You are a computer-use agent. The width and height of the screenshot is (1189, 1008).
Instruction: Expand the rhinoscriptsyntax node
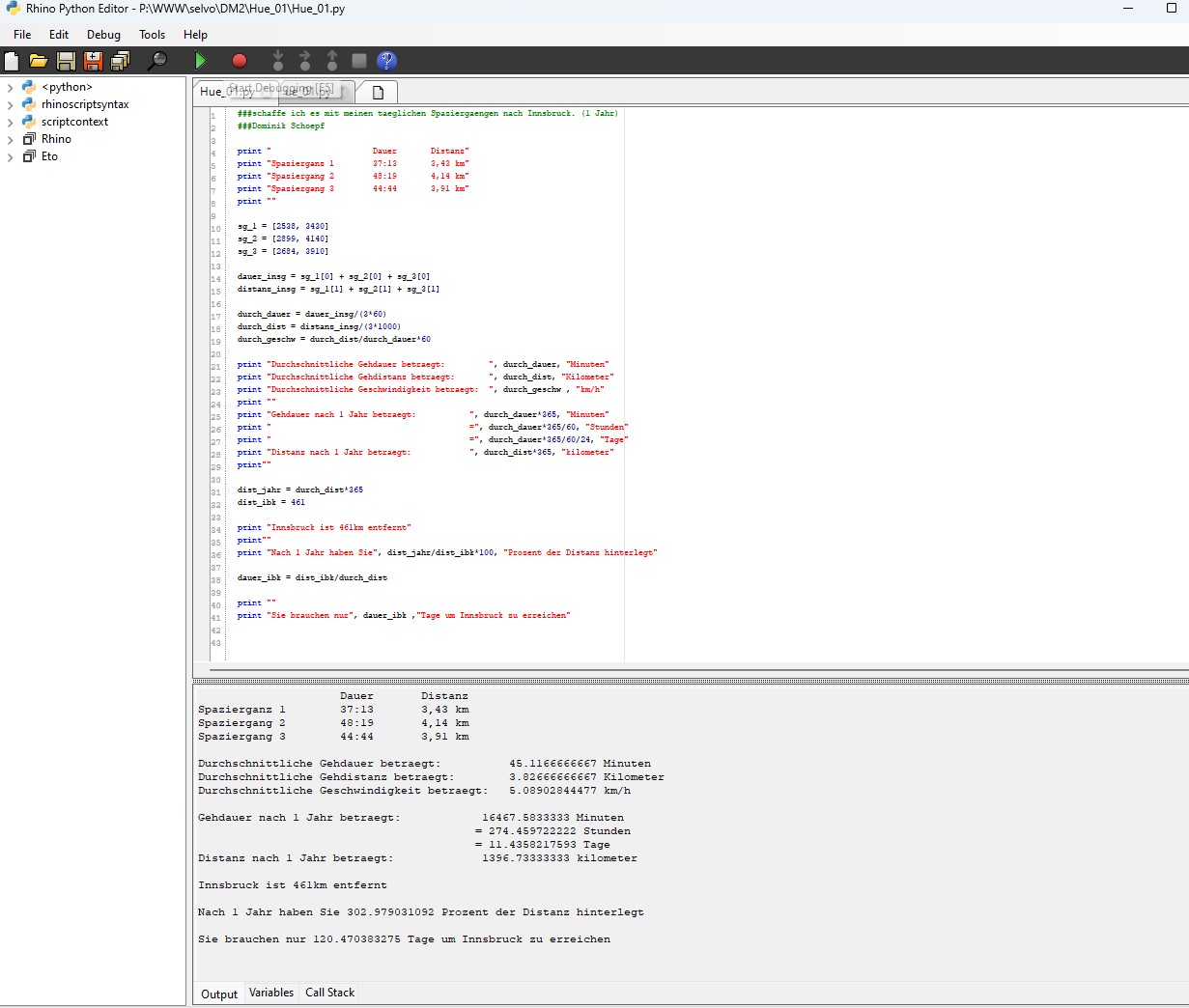(x=10, y=103)
